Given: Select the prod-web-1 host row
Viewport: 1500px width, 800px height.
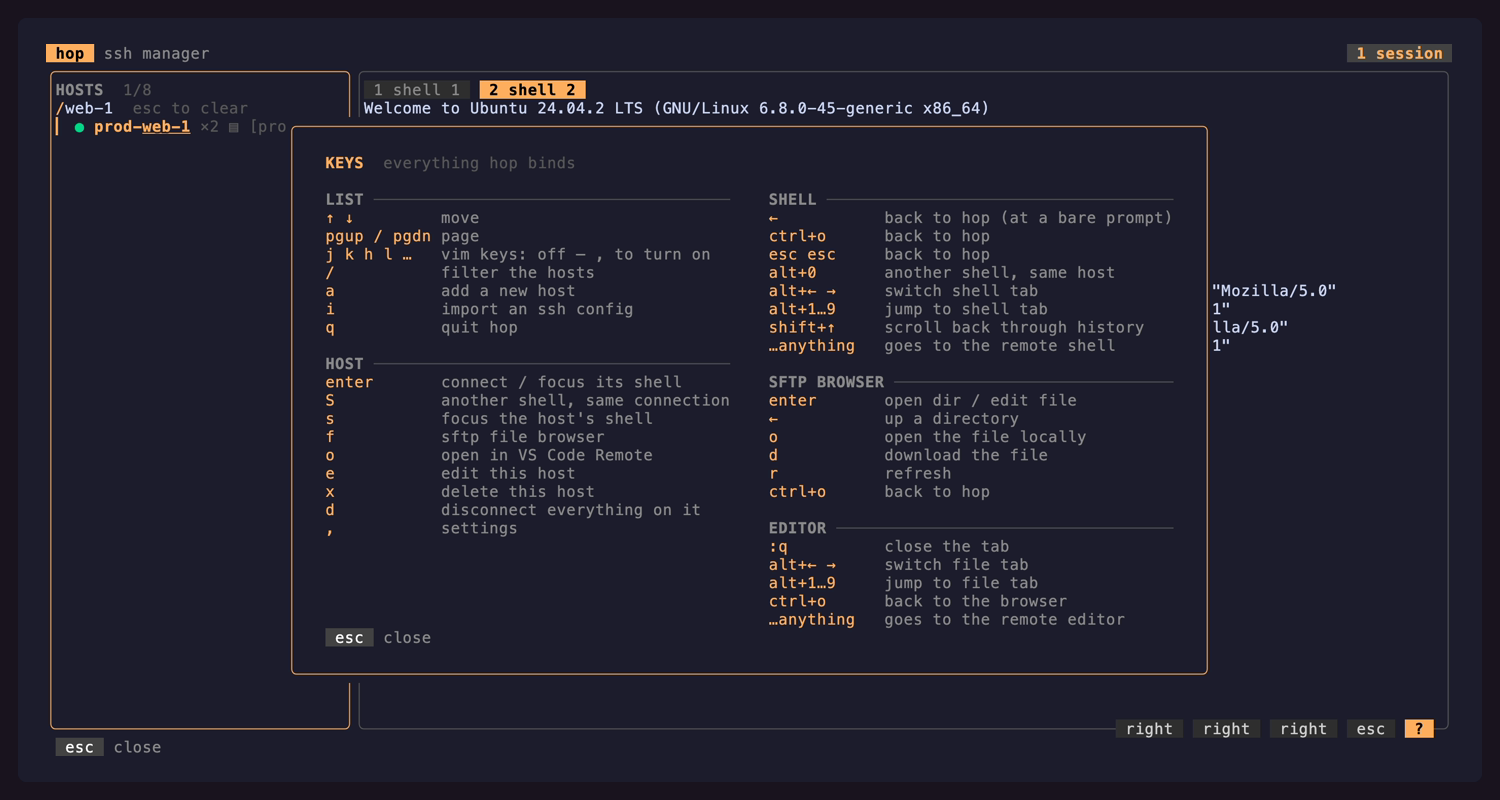Looking at the screenshot, I should [x=202, y=127].
